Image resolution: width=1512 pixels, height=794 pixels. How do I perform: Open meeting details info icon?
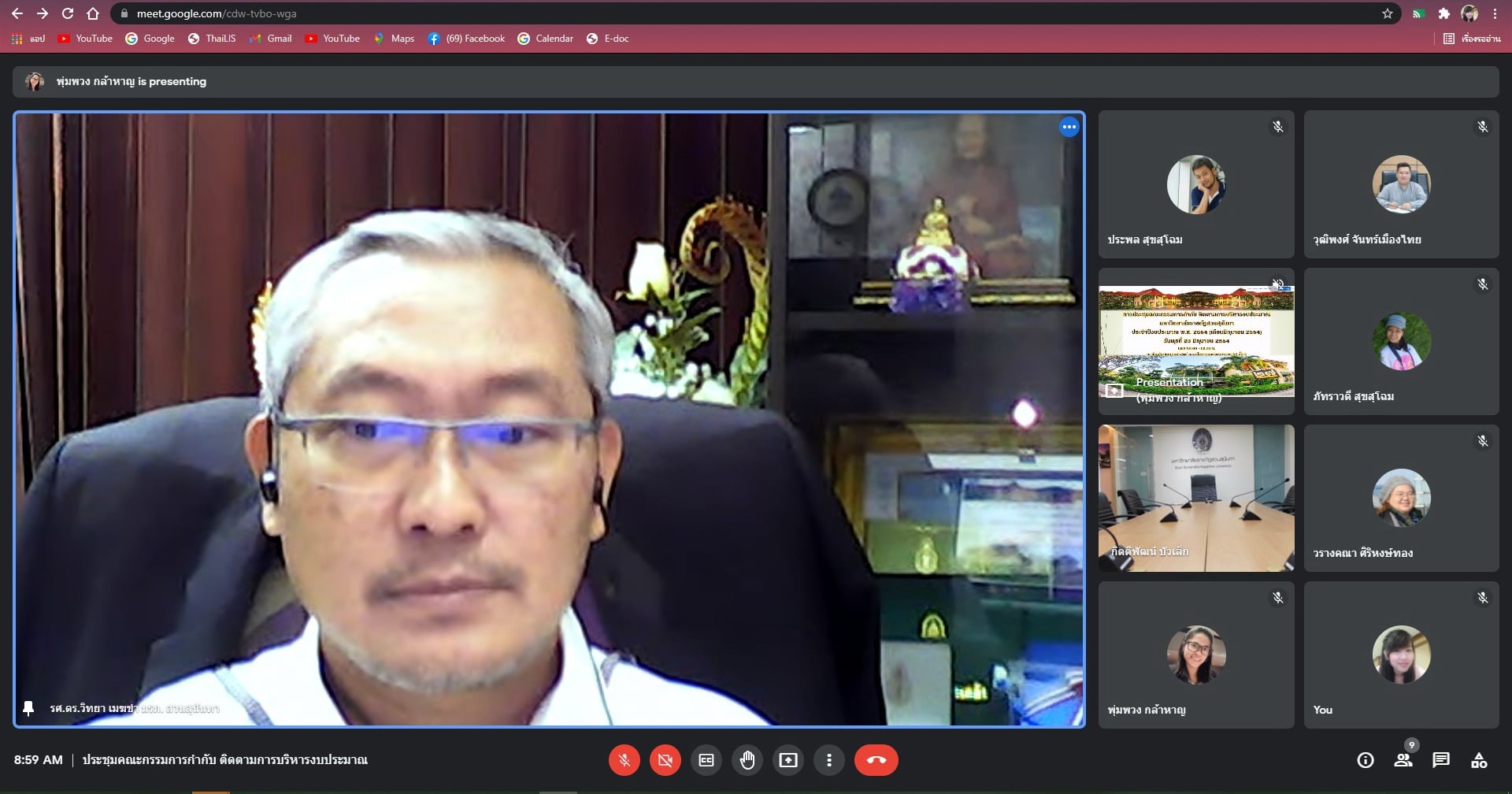(1366, 760)
